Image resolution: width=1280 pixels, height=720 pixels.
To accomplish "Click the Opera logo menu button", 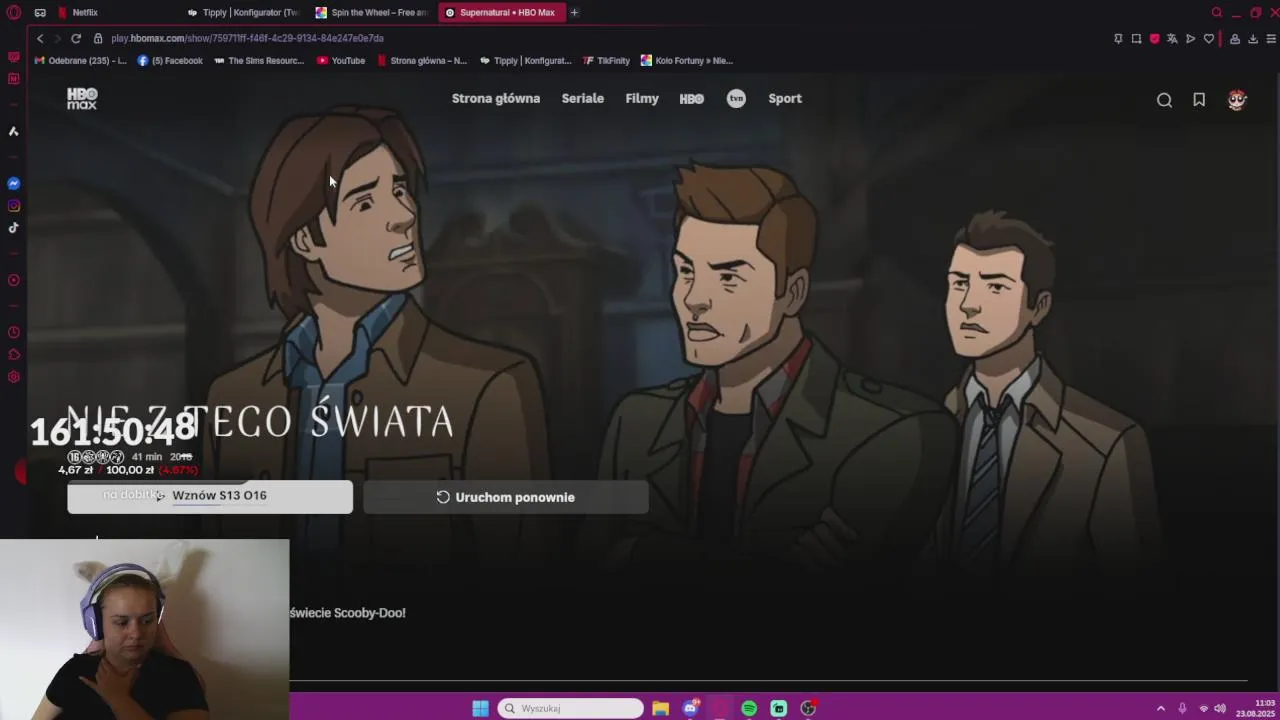I will pyautogui.click(x=13, y=12).
